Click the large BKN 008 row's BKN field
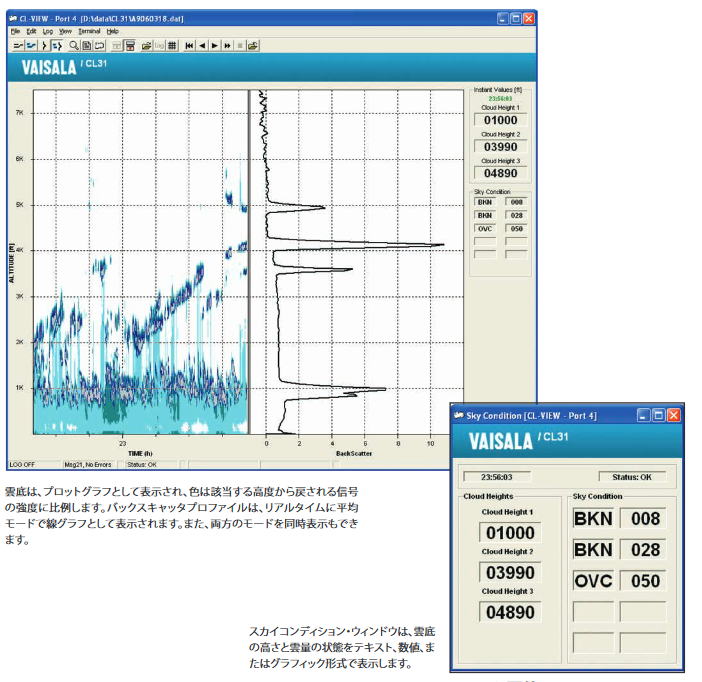This screenshot has height=682, width=702. click(593, 519)
